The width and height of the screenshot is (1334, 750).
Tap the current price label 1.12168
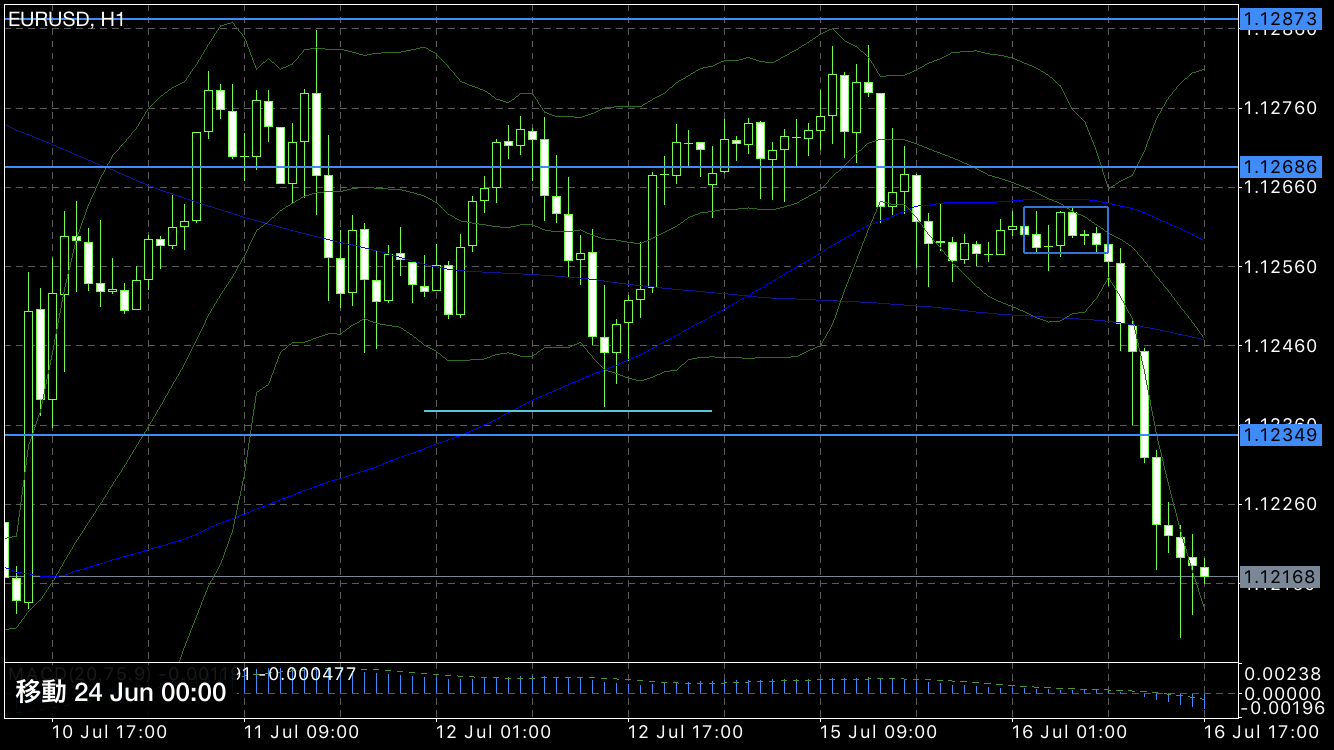tap(1279, 576)
